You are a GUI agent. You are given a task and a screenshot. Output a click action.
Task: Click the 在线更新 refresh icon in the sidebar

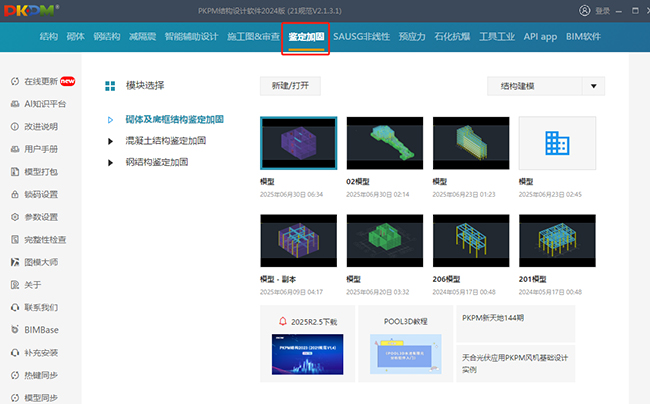pos(15,81)
